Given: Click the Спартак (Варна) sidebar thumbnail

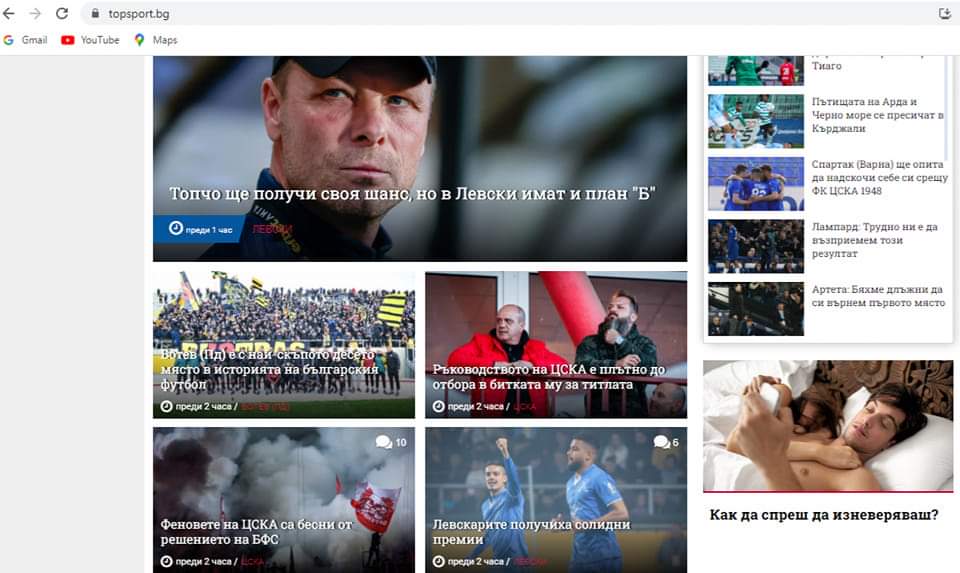Looking at the screenshot, I should click(x=756, y=184).
